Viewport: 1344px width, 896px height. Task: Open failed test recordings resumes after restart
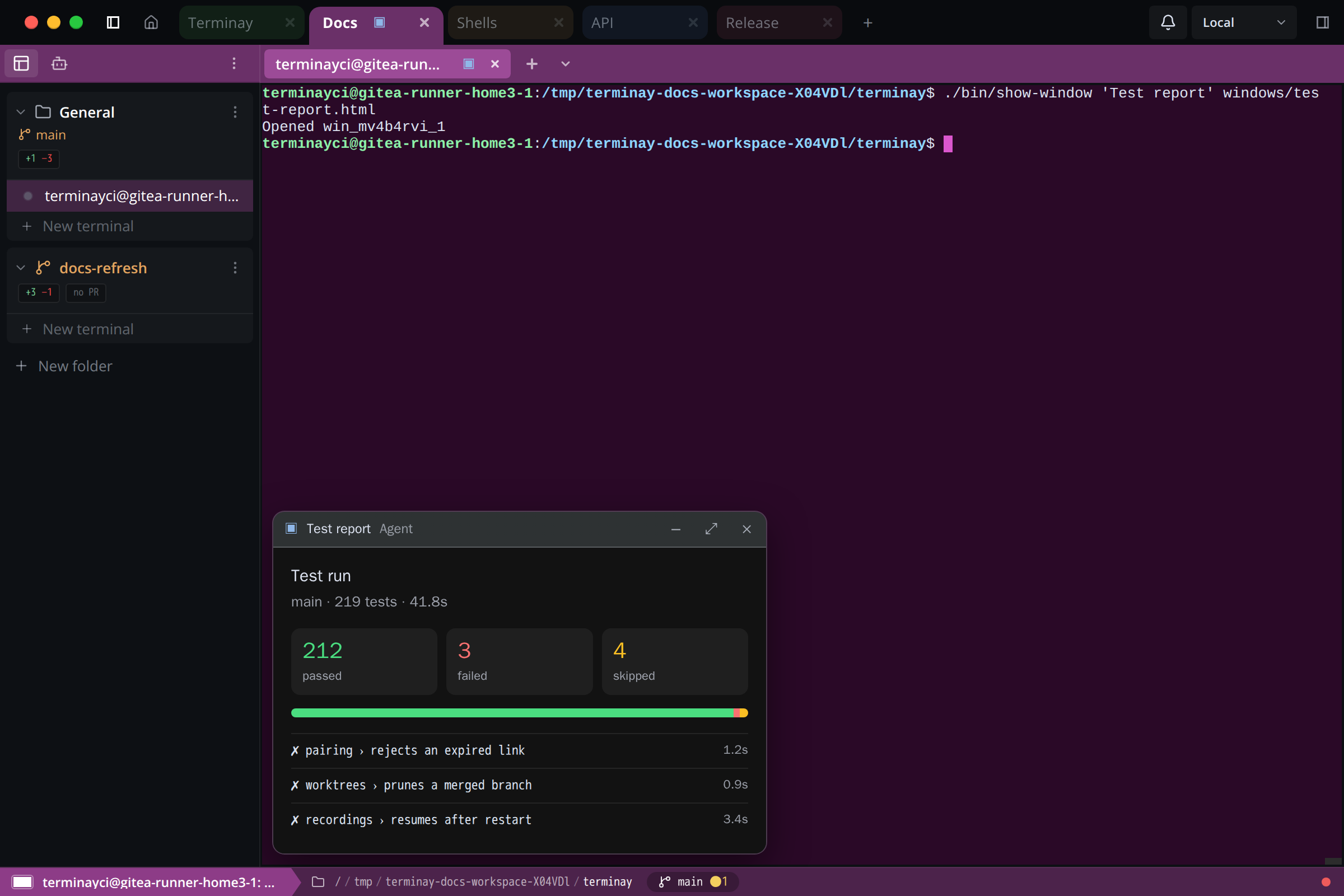pos(520,820)
